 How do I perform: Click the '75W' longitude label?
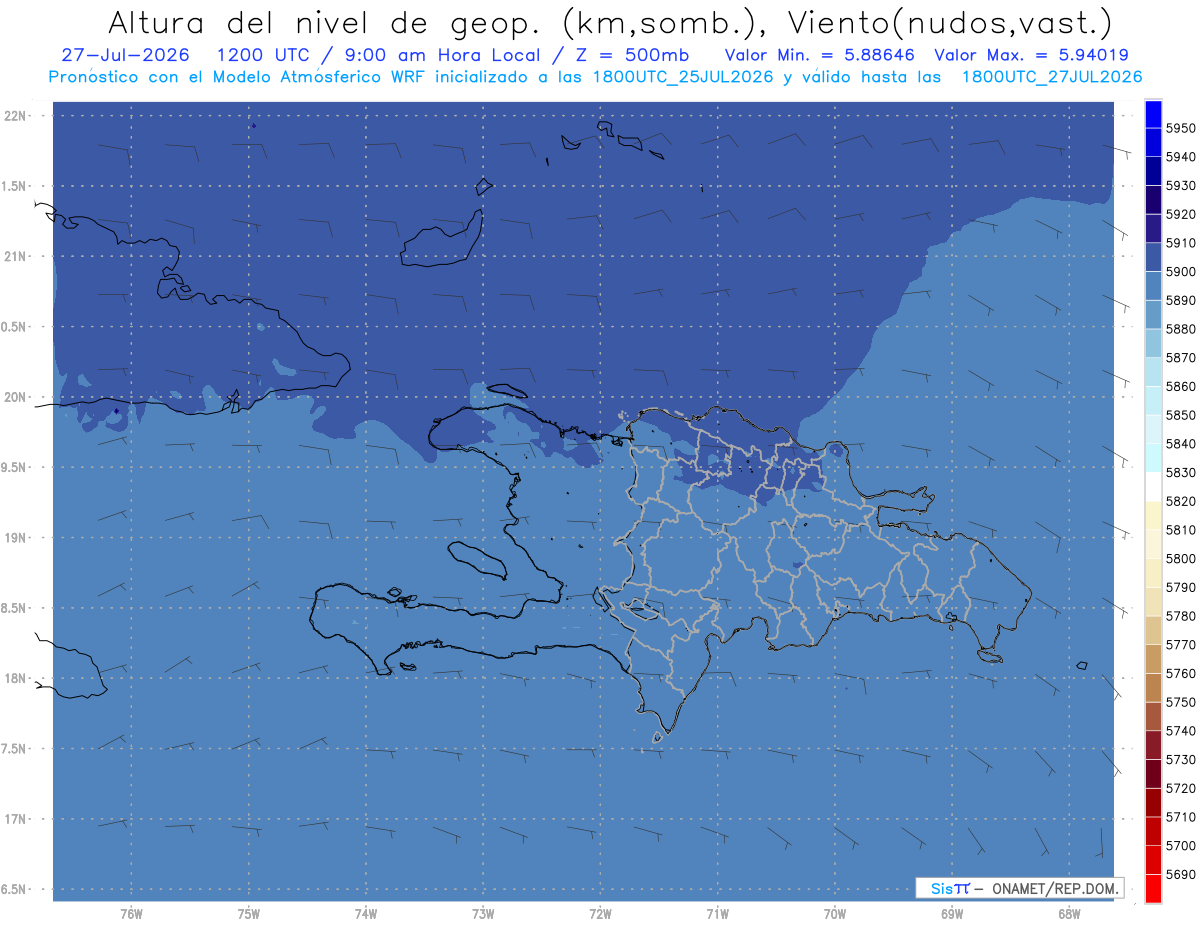pyautogui.click(x=248, y=913)
